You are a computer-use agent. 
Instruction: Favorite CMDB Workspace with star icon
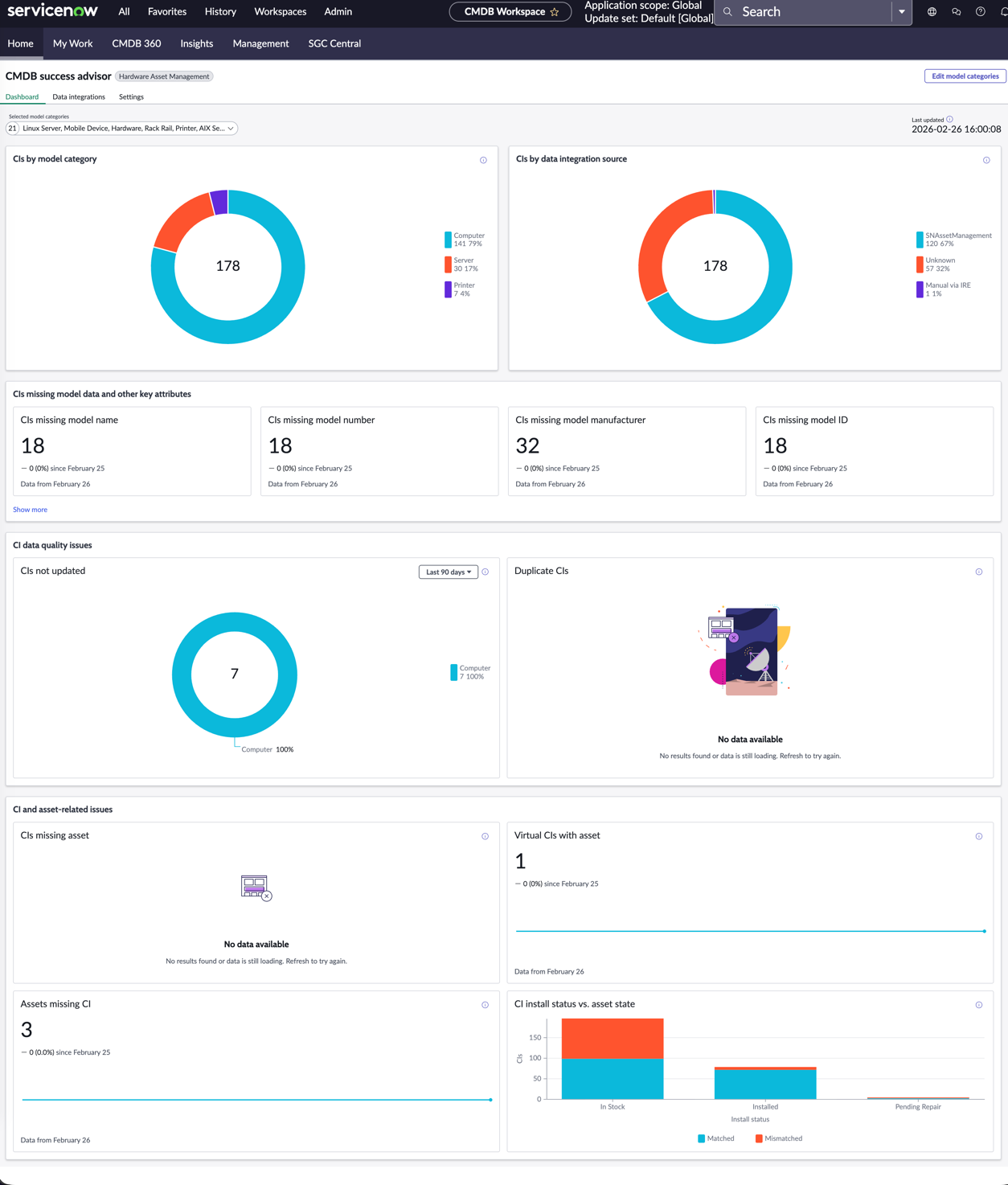(x=555, y=12)
